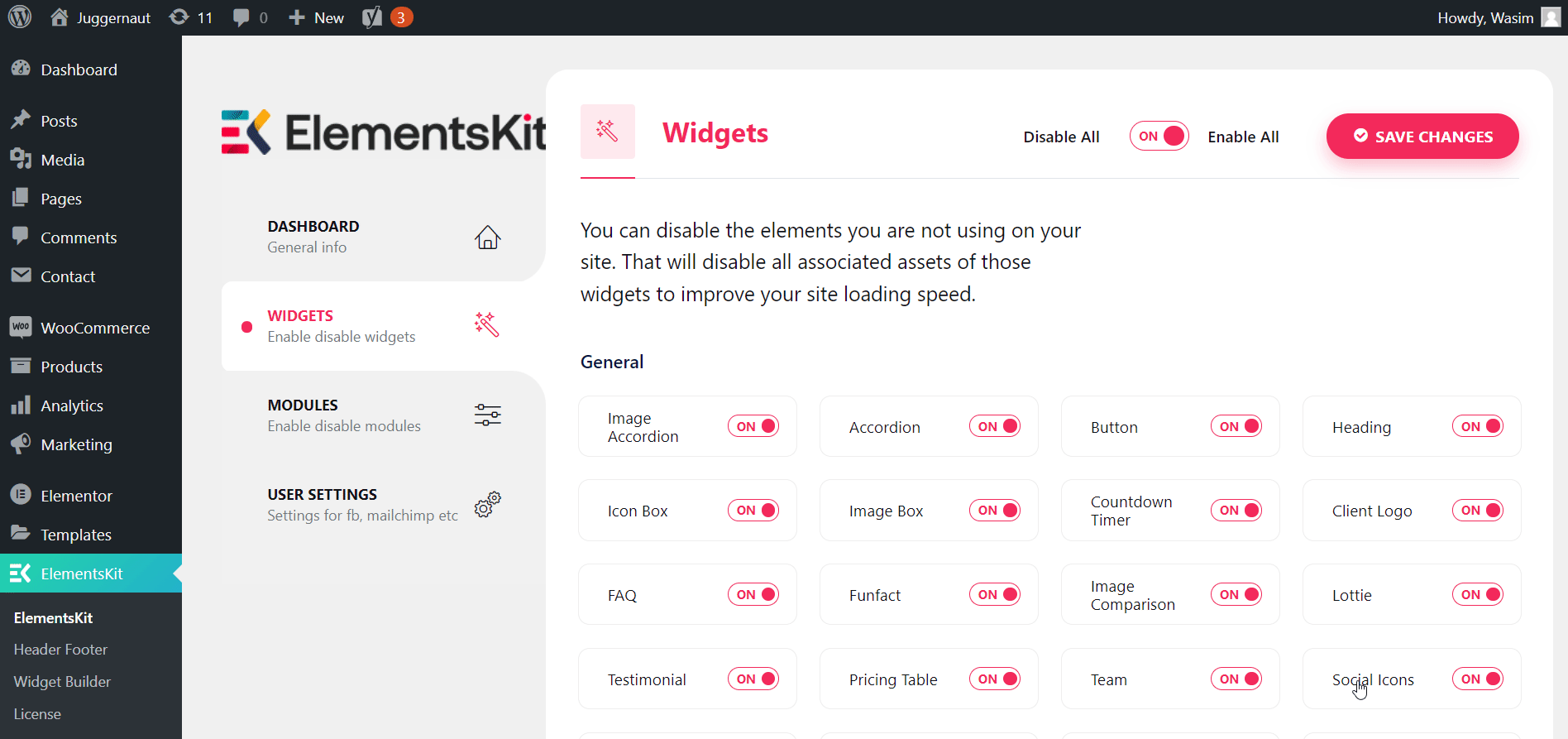1568x739 pixels.
Task: Open the License submenu item
Action: pyautogui.click(x=37, y=714)
